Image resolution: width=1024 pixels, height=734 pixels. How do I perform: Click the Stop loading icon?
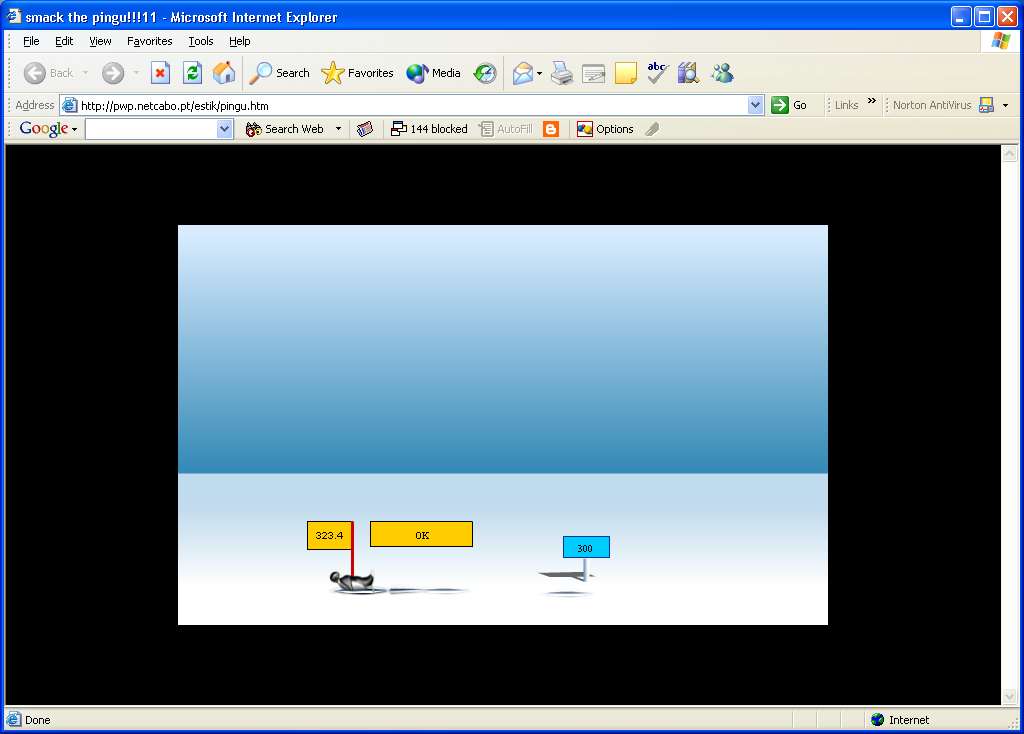pos(160,73)
